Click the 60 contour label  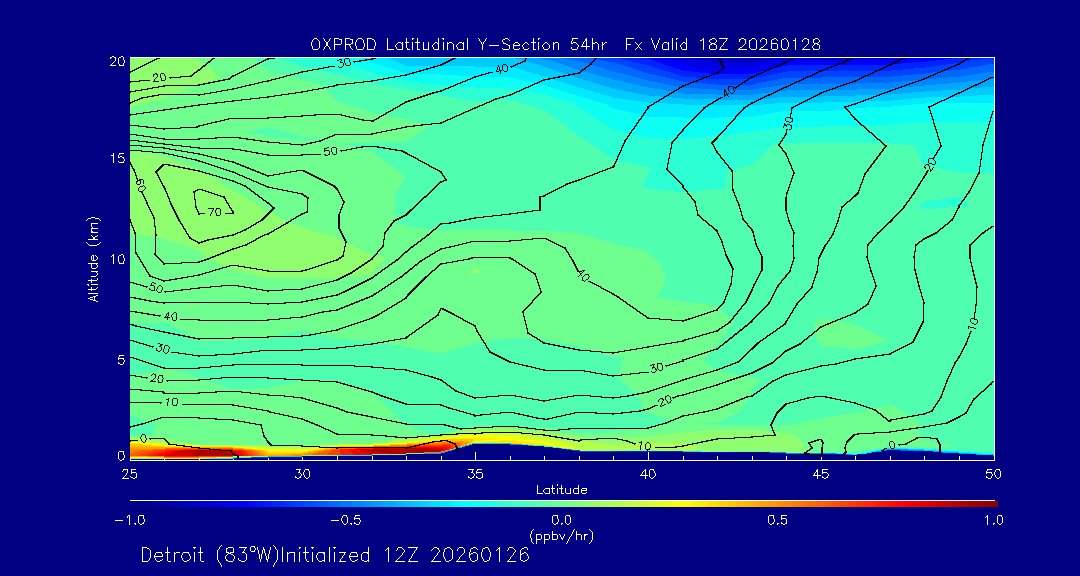141,186
